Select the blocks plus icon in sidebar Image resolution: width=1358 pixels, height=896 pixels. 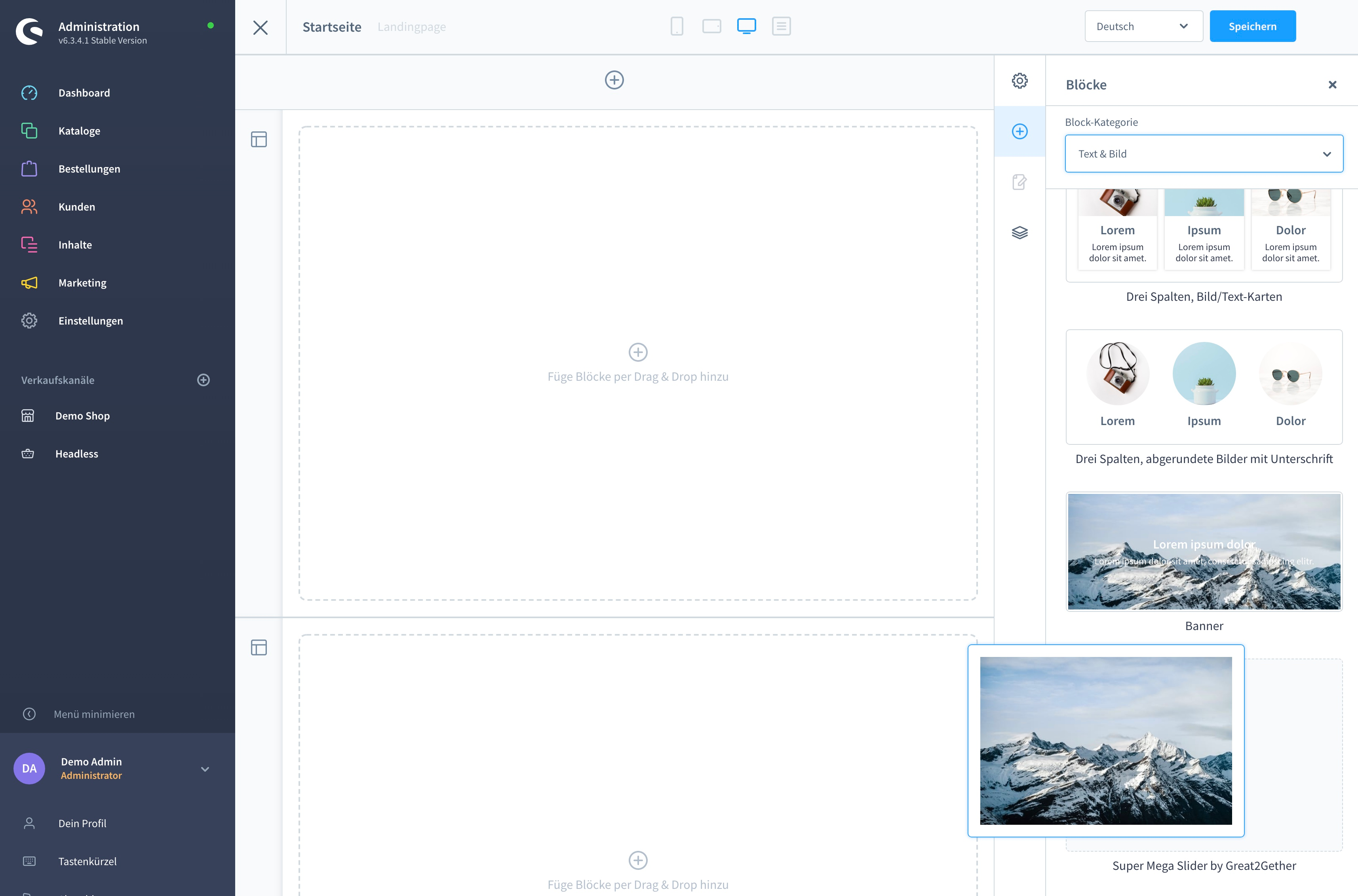[x=1019, y=131]
